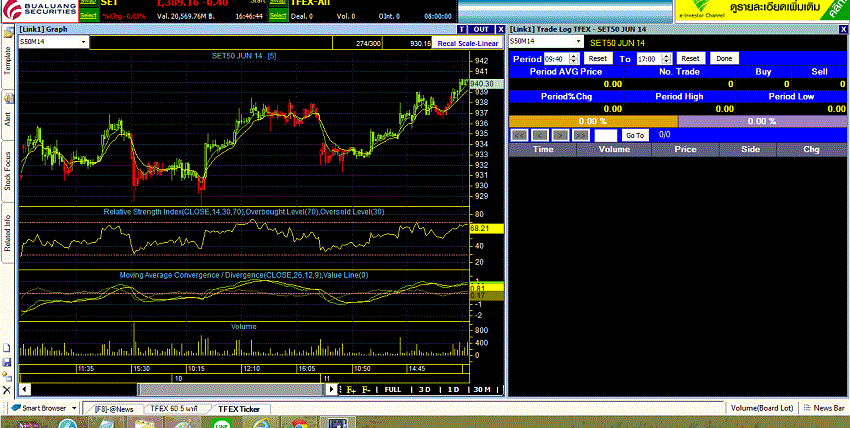Open the S50M14 symbol dropdown in Graph
This screenshot has height=428, width=850.
point(83,42)
